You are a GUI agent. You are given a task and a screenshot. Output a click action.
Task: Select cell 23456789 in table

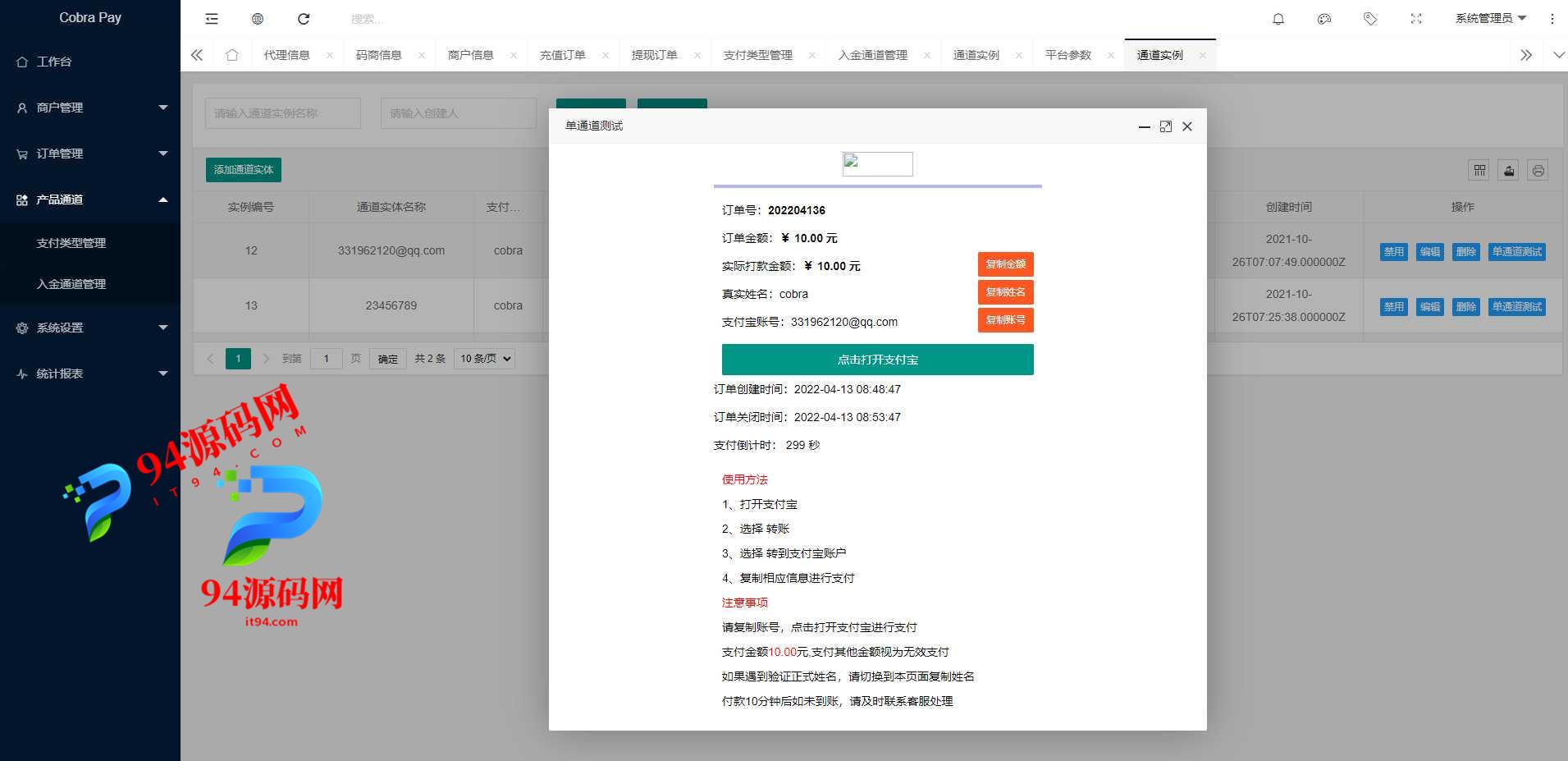(x=391, y=305)
